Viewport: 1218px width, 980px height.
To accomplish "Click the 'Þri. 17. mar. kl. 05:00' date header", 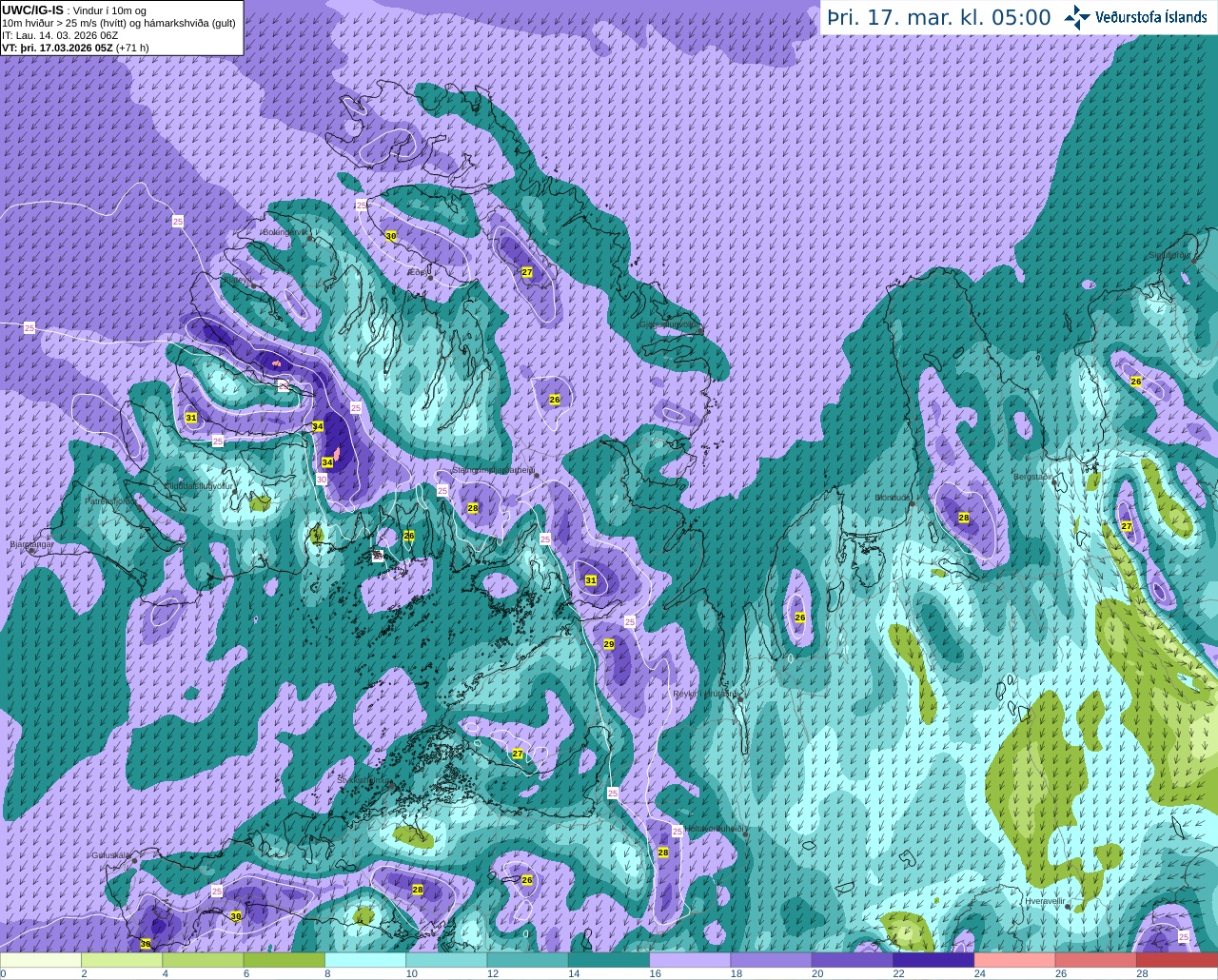I will pyautogui.click(x=939, y=18).
